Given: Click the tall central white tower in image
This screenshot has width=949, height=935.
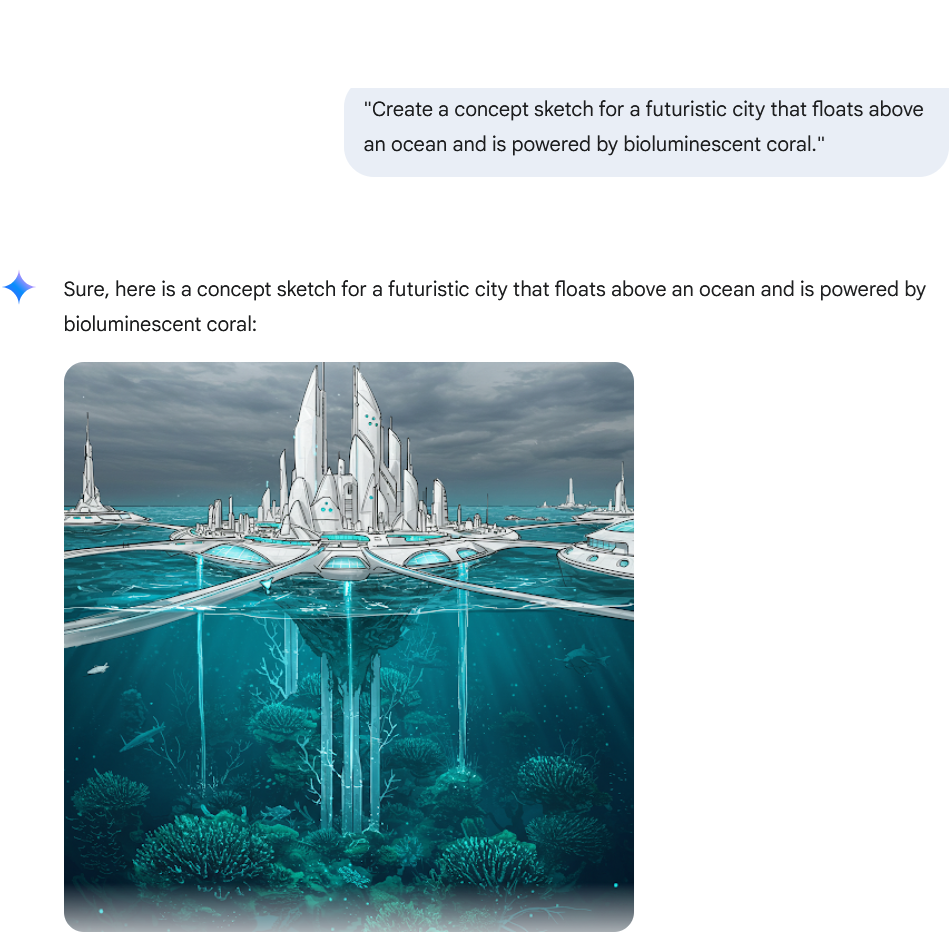Looking at the screenshot, I should [x=310, y=436].
